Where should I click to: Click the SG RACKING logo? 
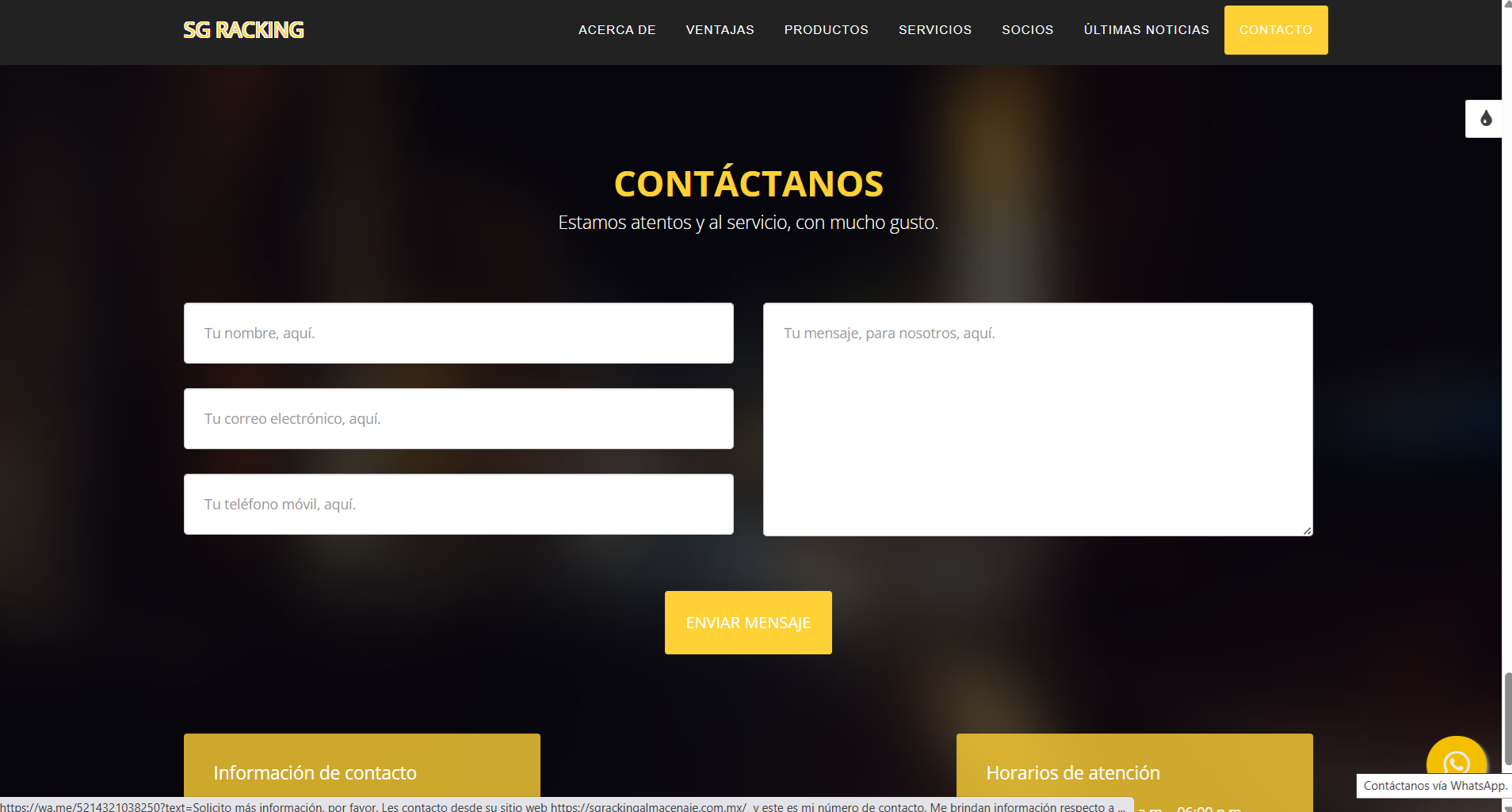pyautogui.click(x=243, y=30)
